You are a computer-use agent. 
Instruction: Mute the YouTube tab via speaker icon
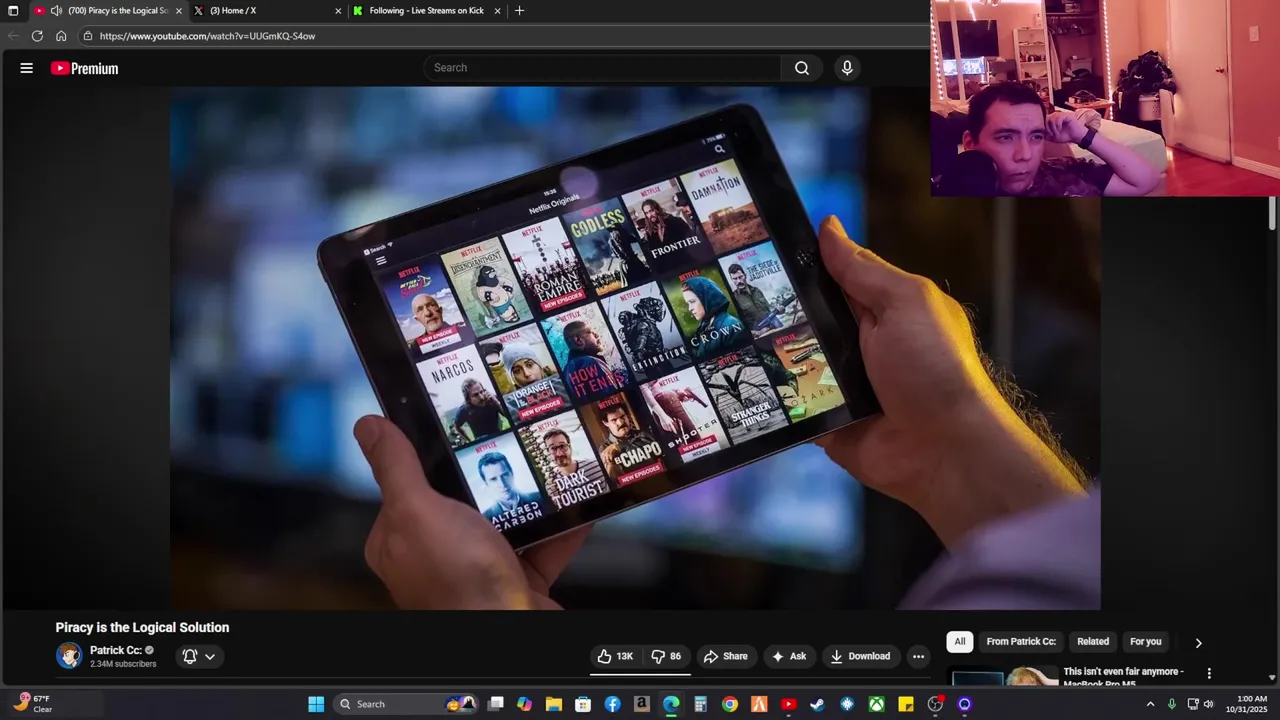coord(56,11)
